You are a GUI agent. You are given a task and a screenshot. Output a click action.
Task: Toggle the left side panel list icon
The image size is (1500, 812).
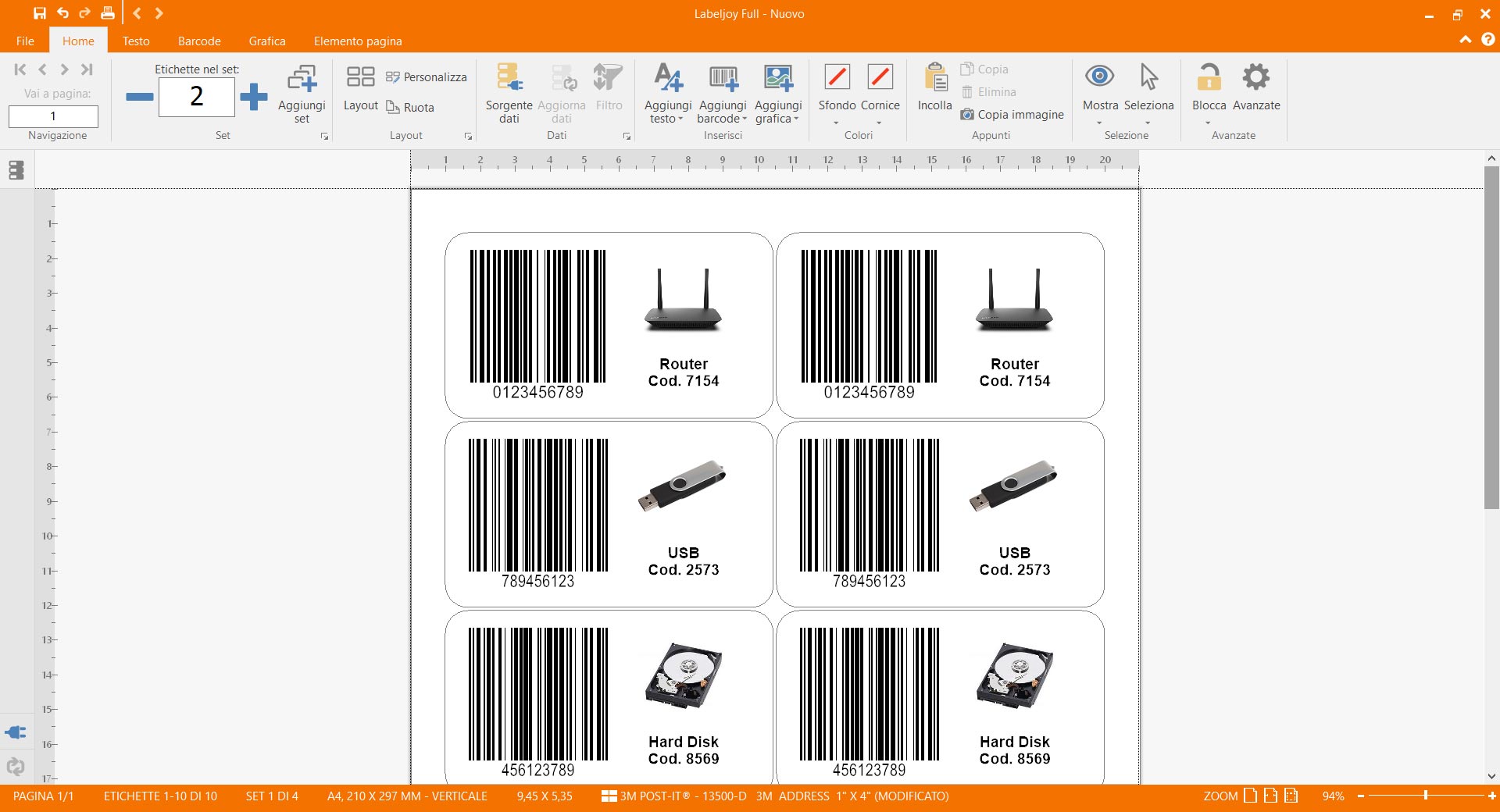[16, 169]
